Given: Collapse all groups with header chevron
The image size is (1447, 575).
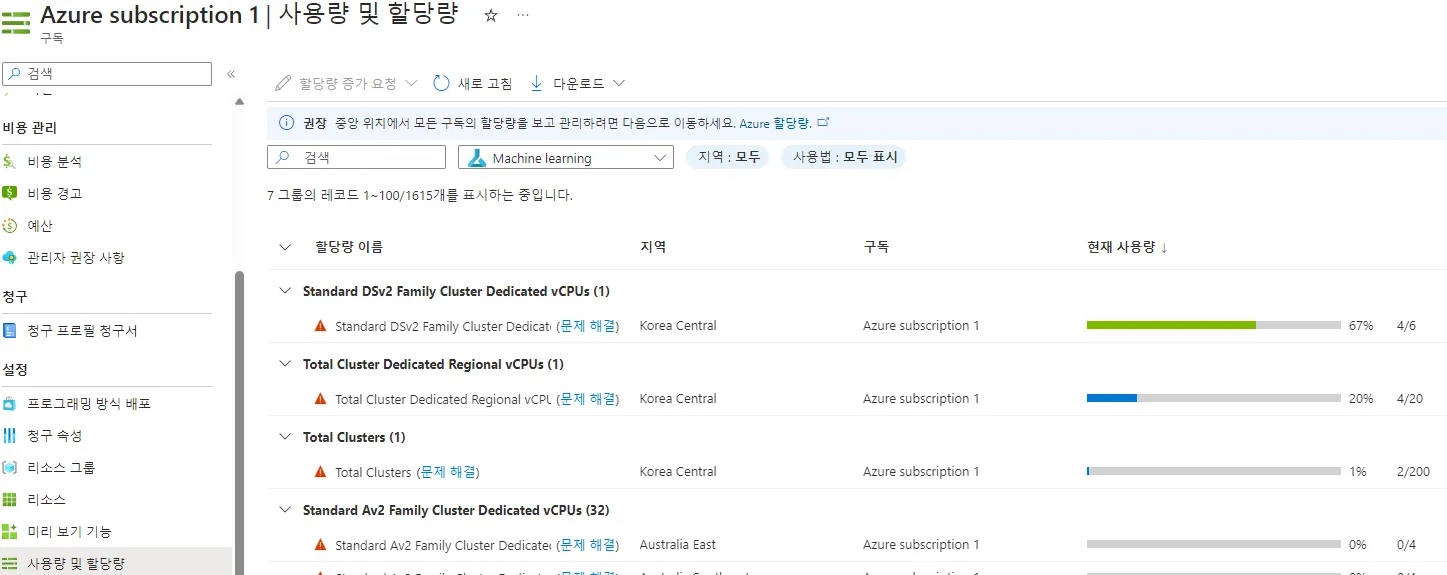Looking at the screenshot, I should tap(285, 247).
